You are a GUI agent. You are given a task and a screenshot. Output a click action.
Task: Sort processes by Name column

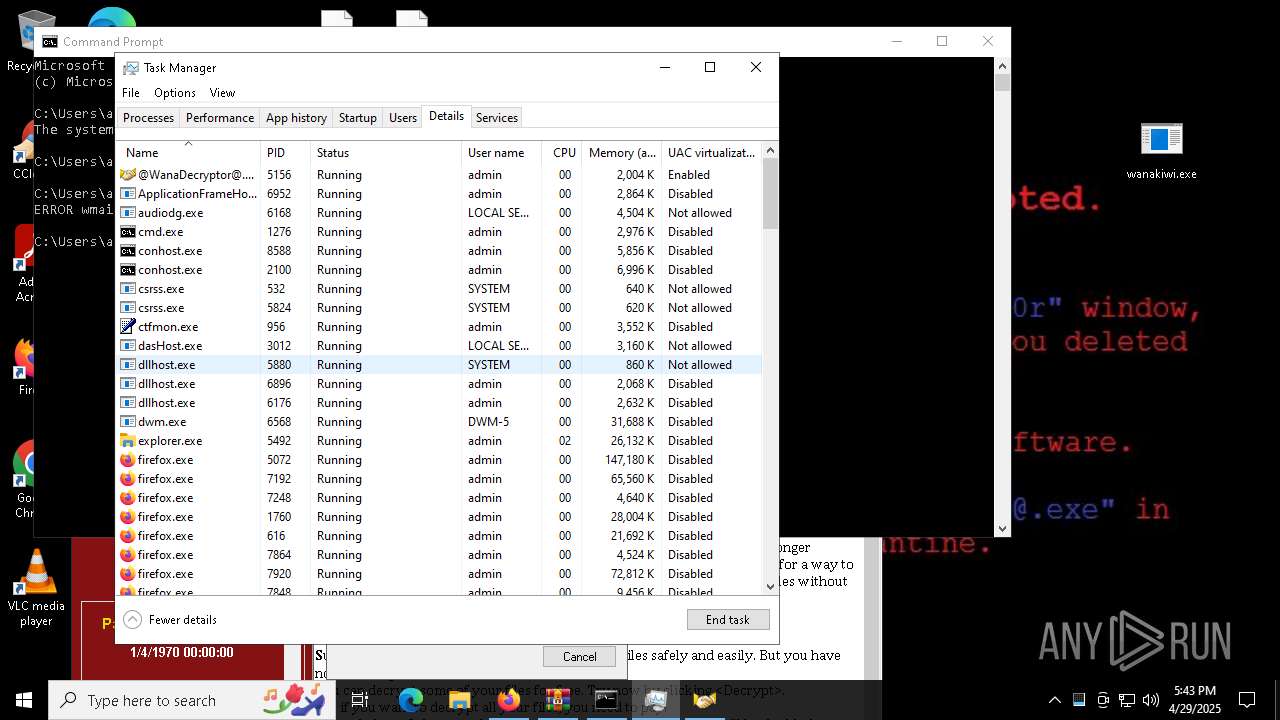[188, 153]
